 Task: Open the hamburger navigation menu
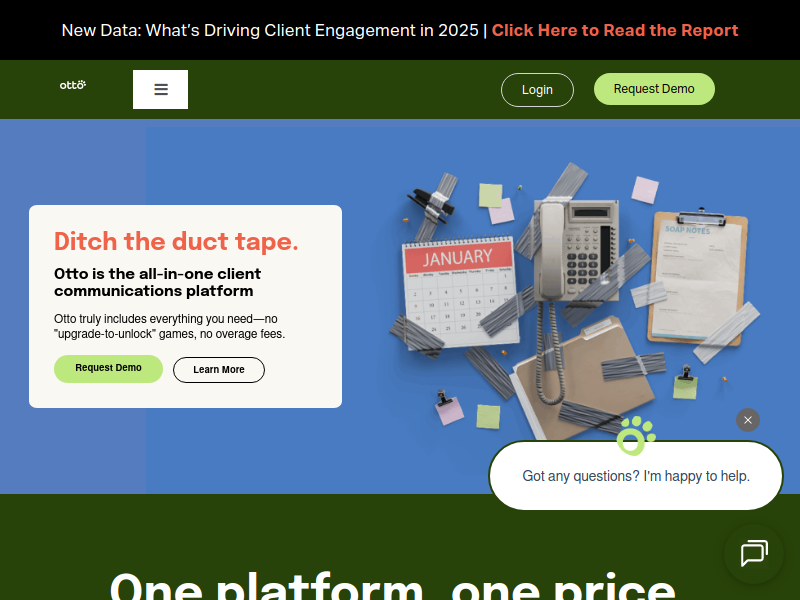click(160, 89)
